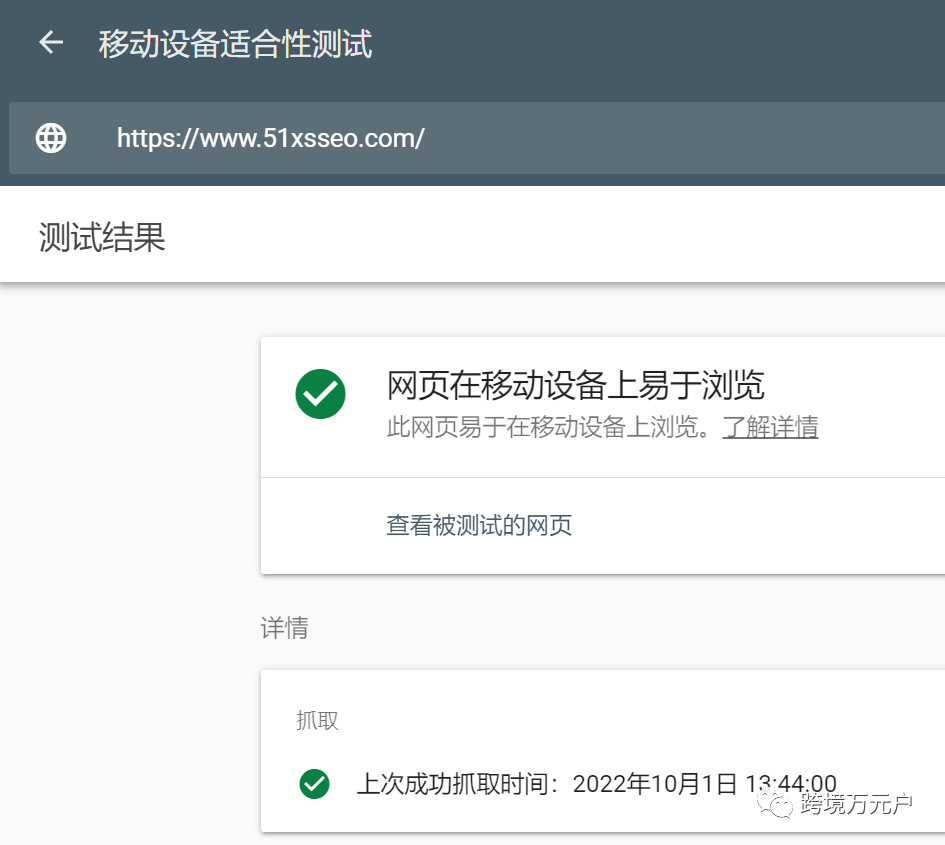Viewport: 945px width, 845px height.
Task: Open the 了解详情 link
Action: pos(770,427)
